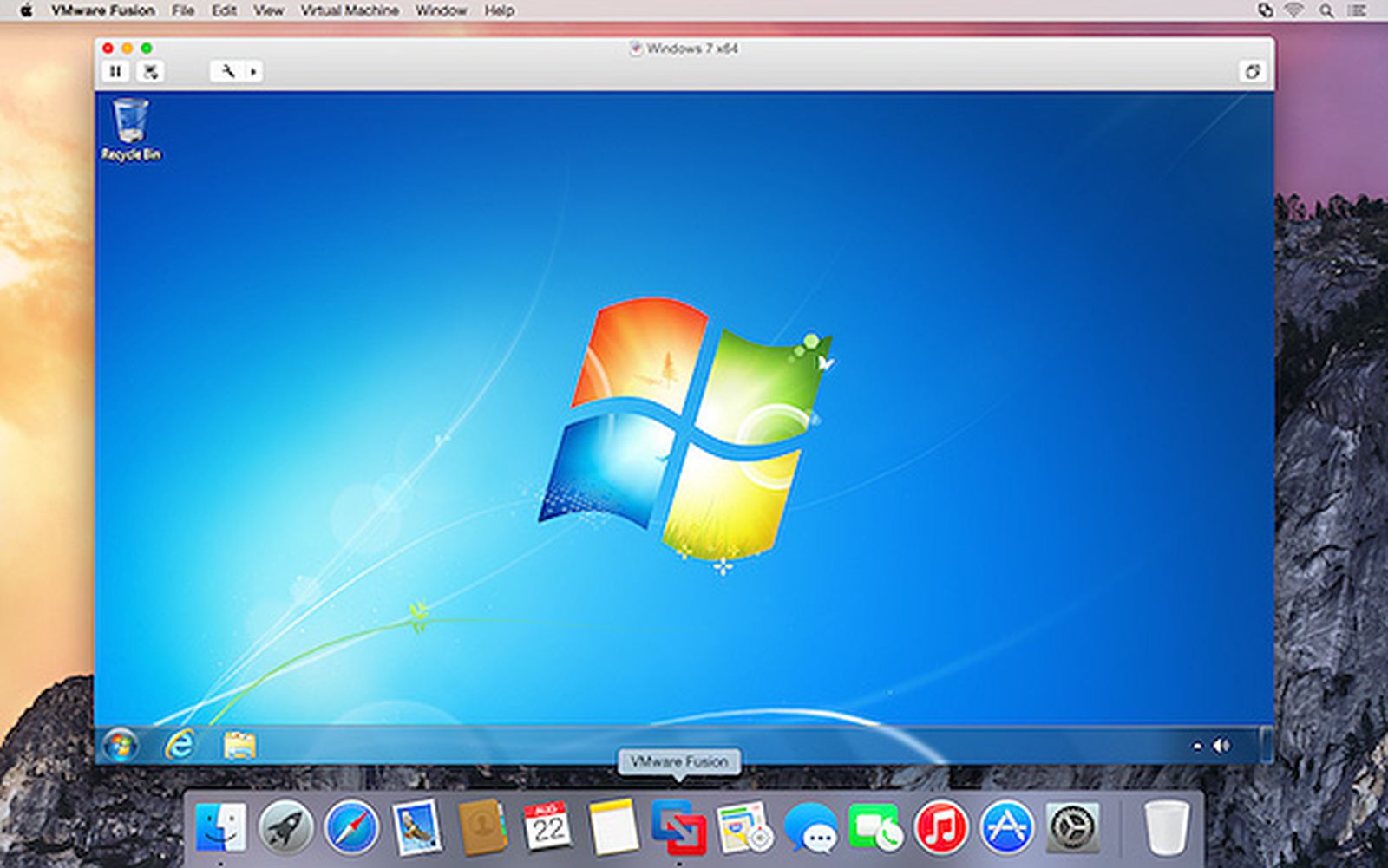The height and width of the screenshot is (868, 1388).
Task: Open Launchpad from the Dock
Action: (x=285, y=828)
